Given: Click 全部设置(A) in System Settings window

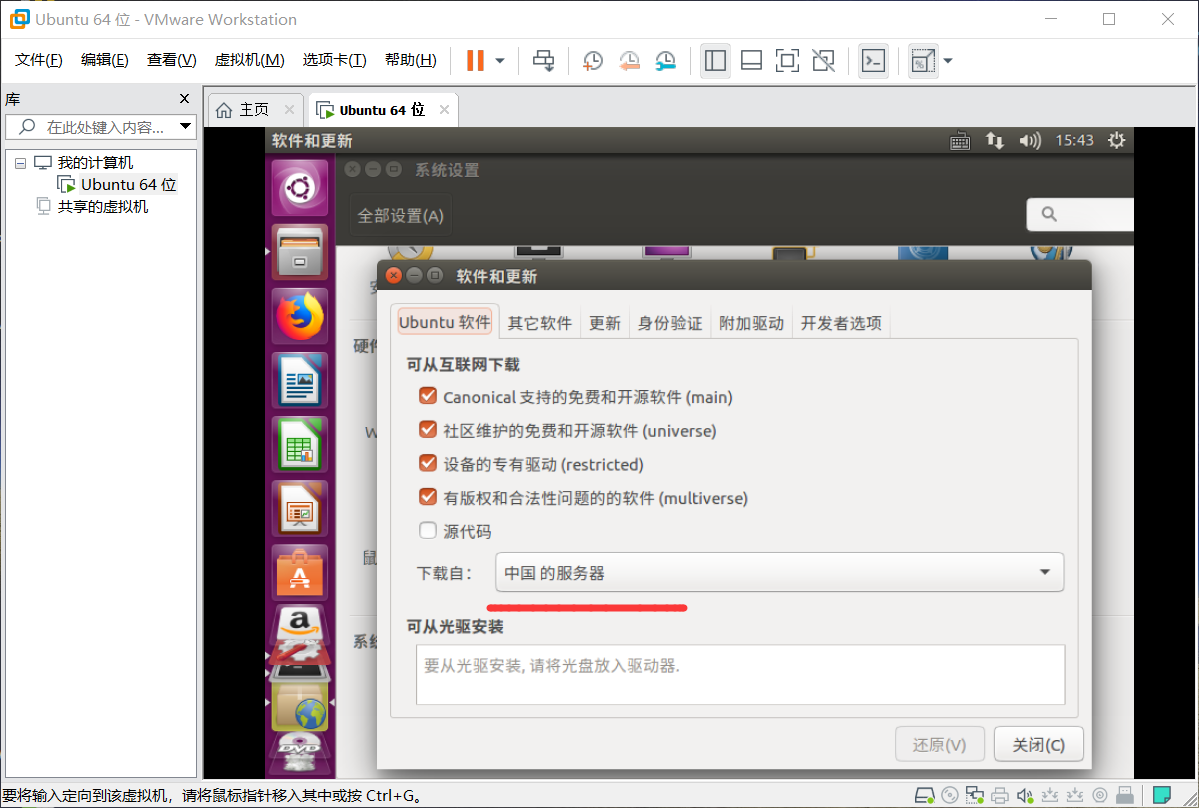Looking at the screenshot, I should (401, 216).
